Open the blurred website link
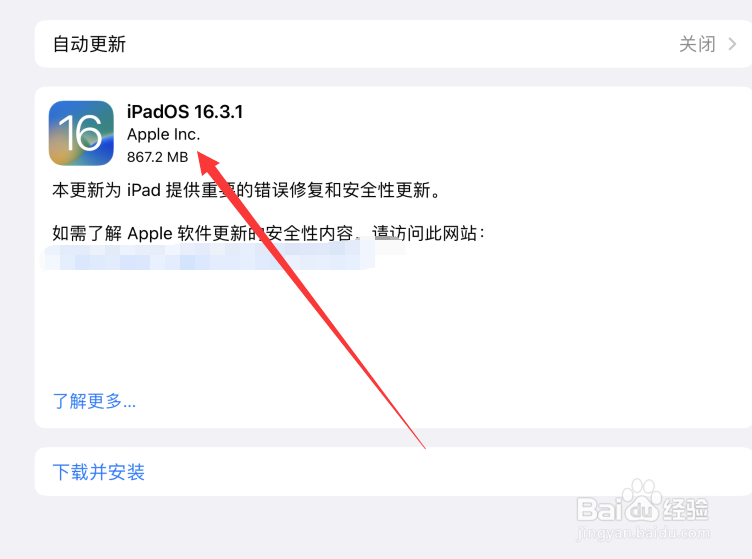 point(209,257)
